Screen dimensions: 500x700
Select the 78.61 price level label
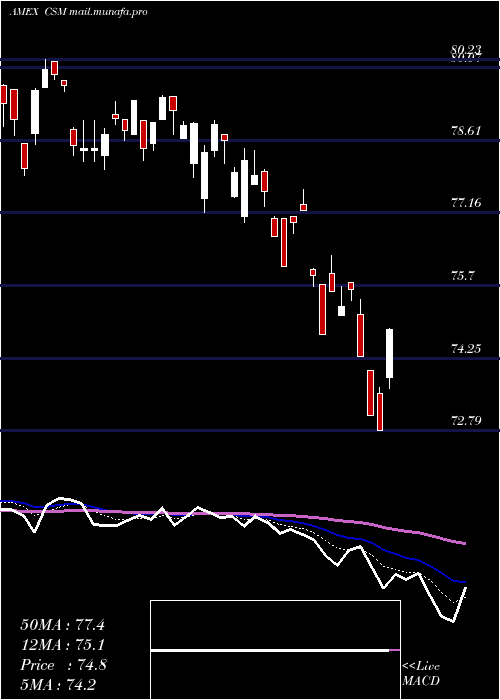(x=467, y=131)
